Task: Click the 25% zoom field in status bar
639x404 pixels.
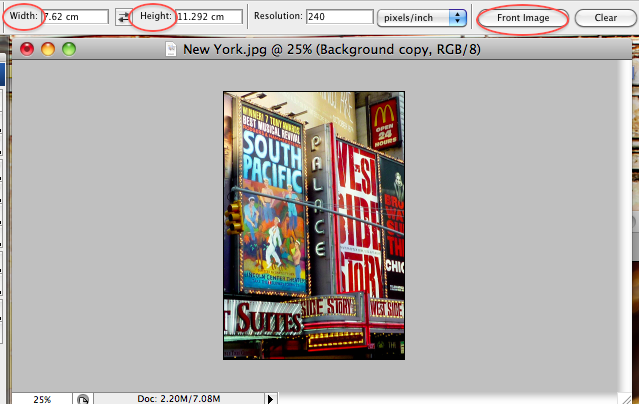Action: pyautogui.click(x=42, y=399)
